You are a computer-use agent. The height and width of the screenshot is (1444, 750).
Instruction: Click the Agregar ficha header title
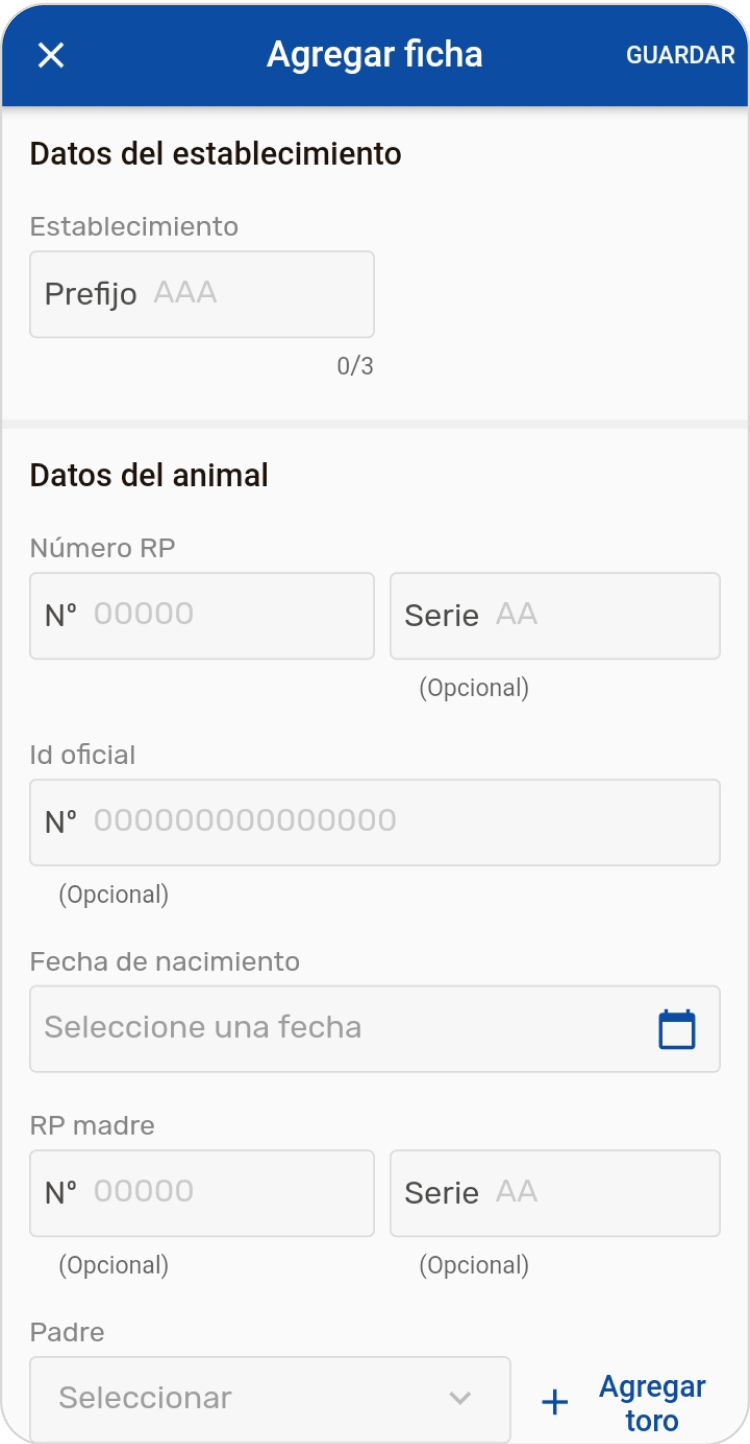tap(375, 55)
